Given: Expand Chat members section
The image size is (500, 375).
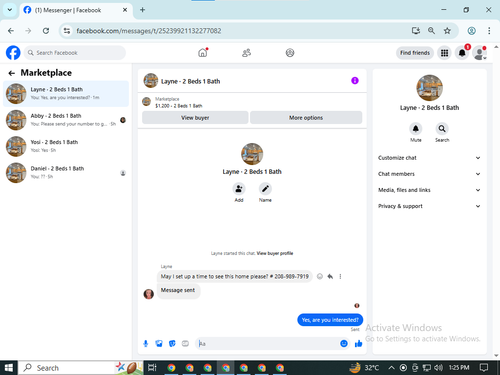Looking at the screenshot, I should click(x=429, y=174).
